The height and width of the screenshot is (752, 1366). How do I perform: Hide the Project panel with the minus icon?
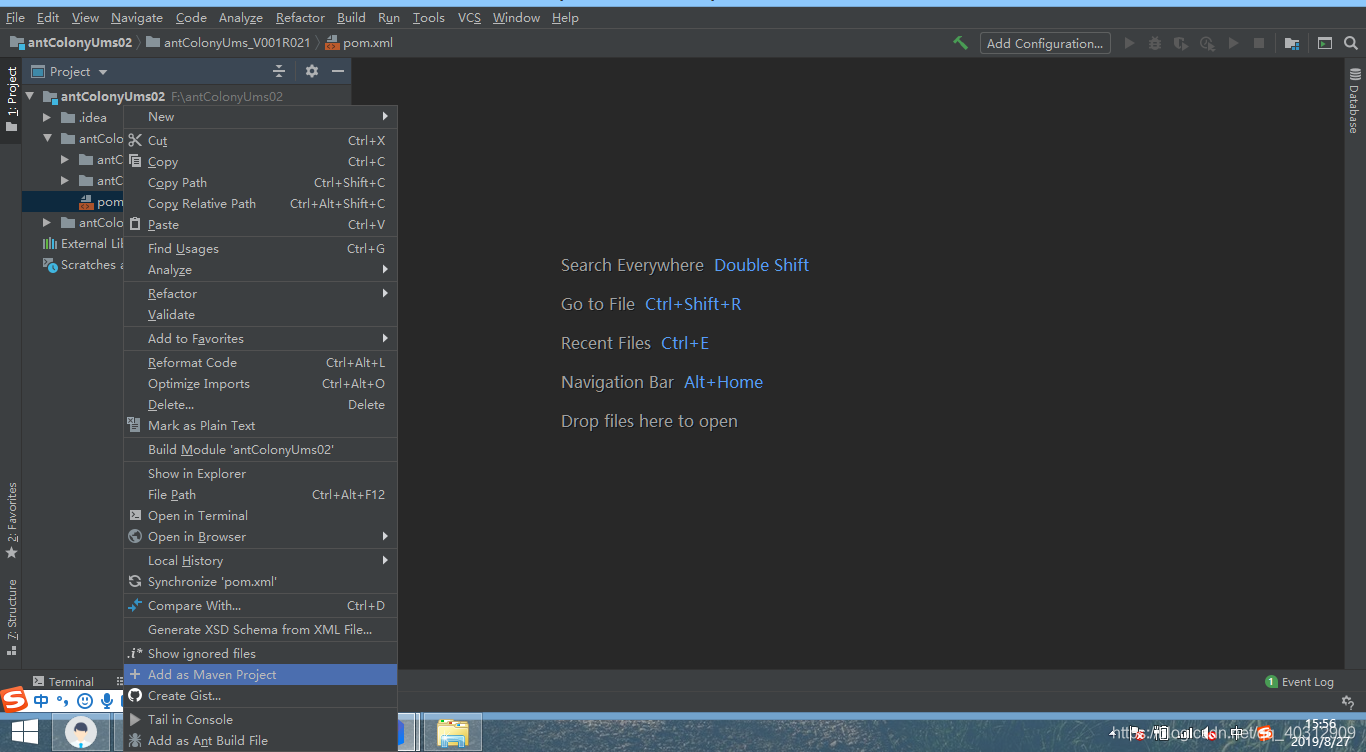[338, 71]
